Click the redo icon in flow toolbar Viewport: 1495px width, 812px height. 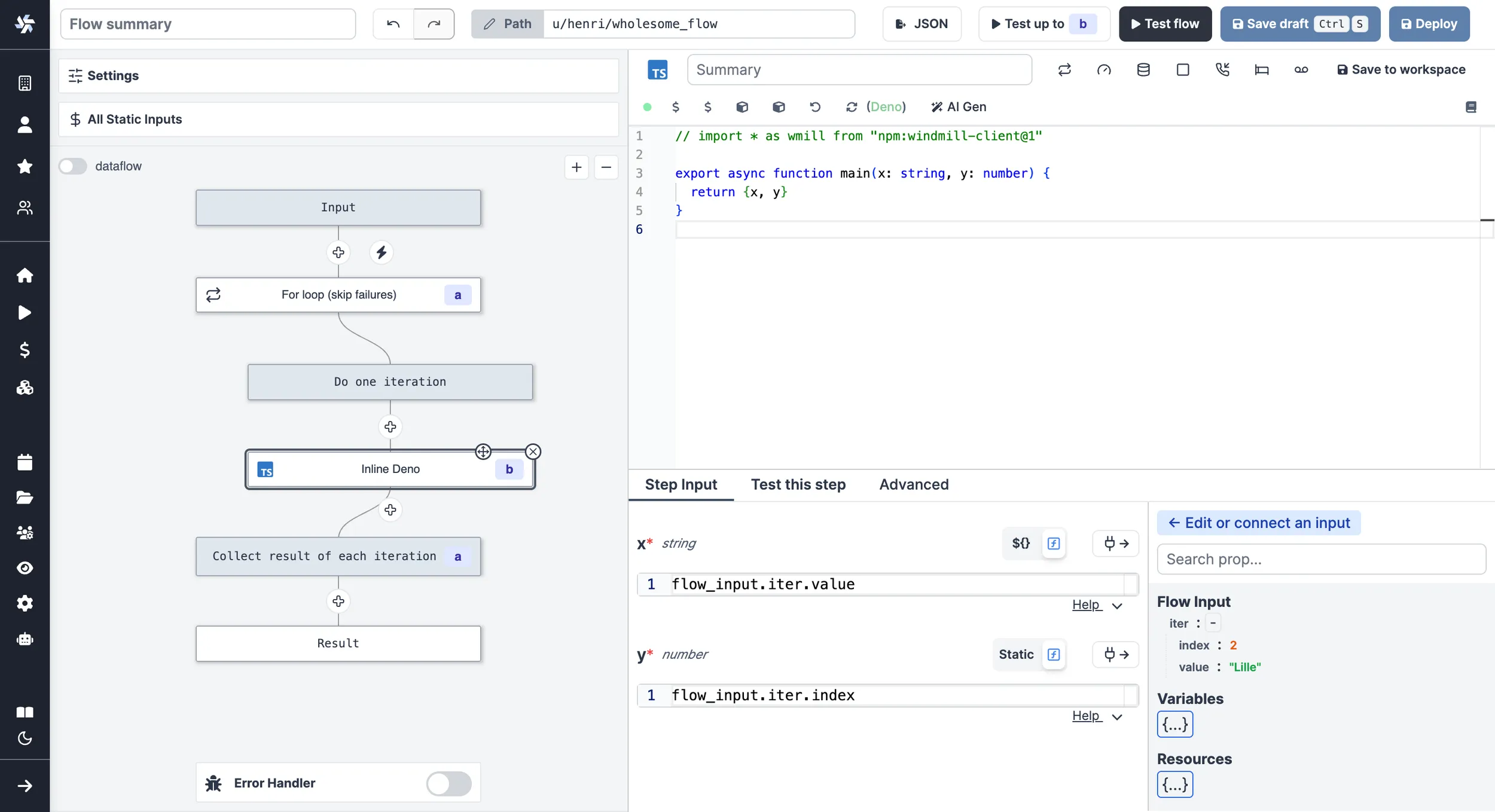(434, 23)
